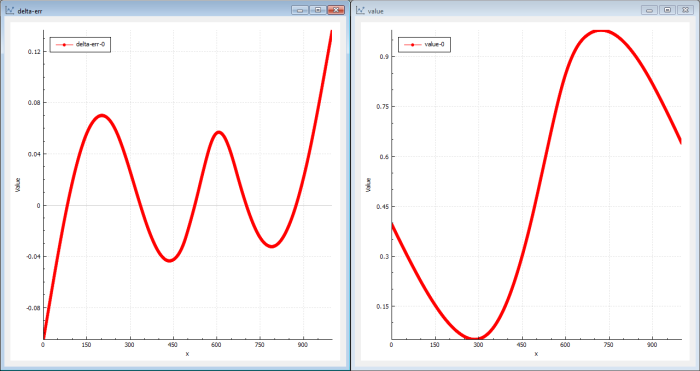The width and height of the screenshot is (700, 371).
Task: Click the x axis title in value plot
Action: click(536, 354)
